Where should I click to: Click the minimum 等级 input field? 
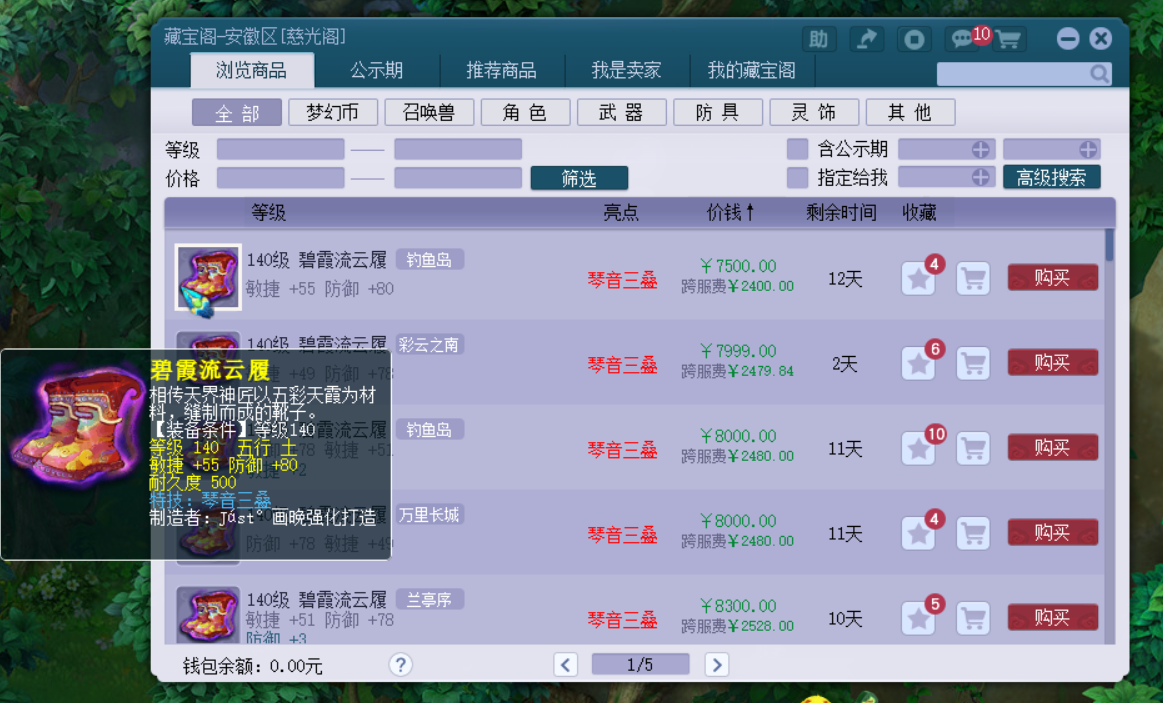coord(280,149)
